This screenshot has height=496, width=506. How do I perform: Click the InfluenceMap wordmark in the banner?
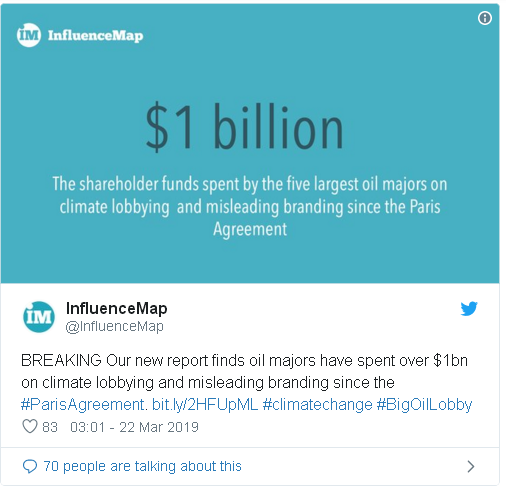[x=95, y=36]
